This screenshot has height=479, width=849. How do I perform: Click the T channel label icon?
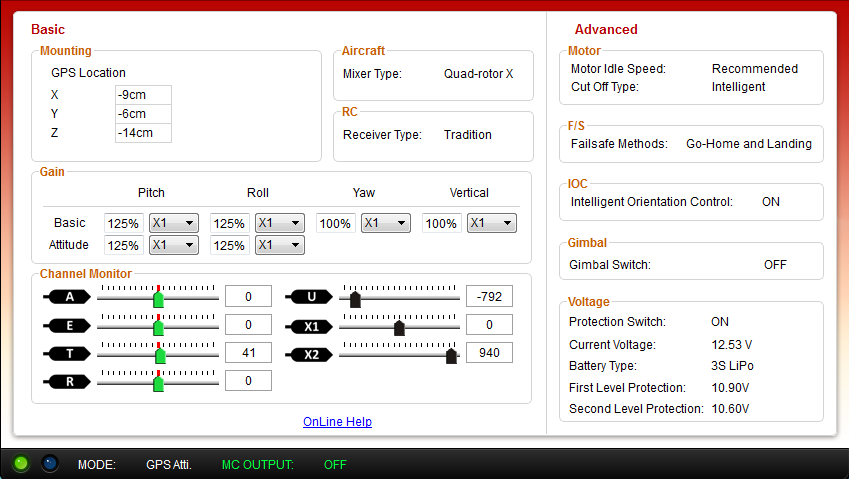coord(68,354)
